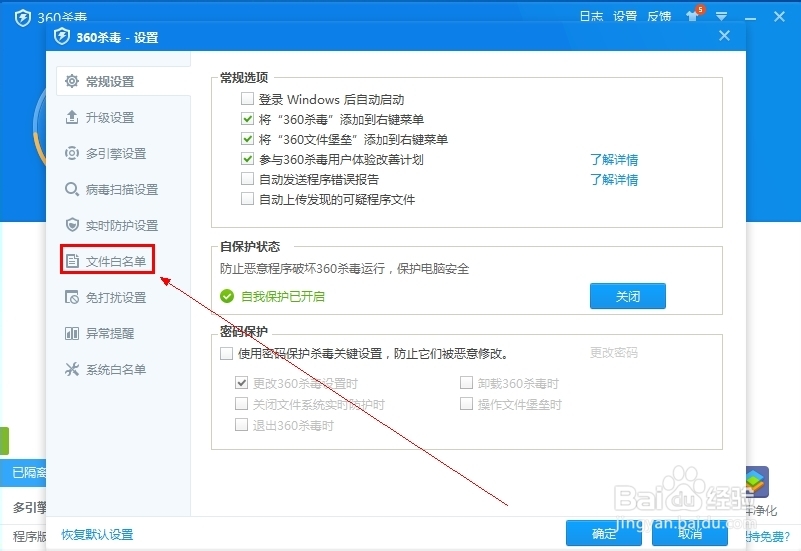Enable 自动发送程序错误报告 checkbox
Viewport: 801px width, 551px height.
(x=247, y=179)
